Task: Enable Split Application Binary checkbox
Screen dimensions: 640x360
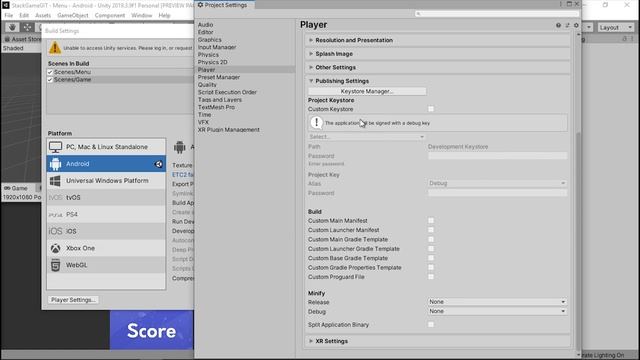Action: pyautogui.click(x=431, y=324)
